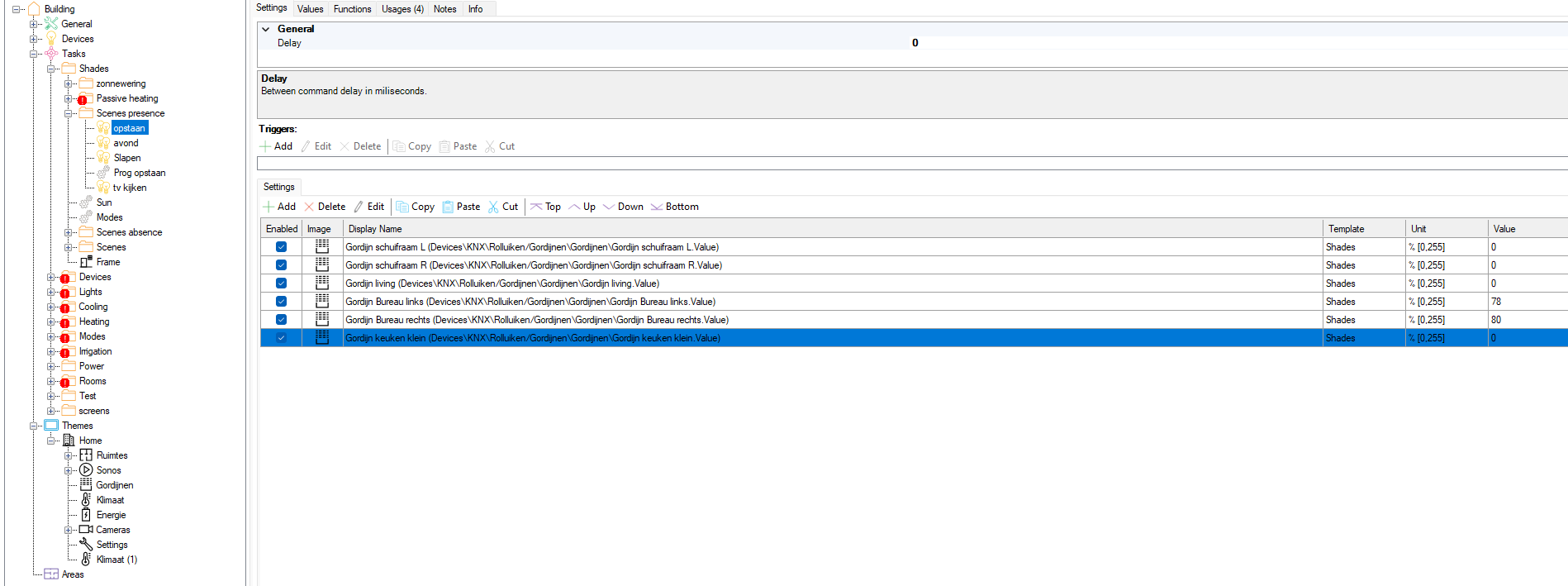Screen dimensions: 1568x586
Task: Toggle Gordijn keuken klein enabled checkbox
Action: tap(281, 338)
